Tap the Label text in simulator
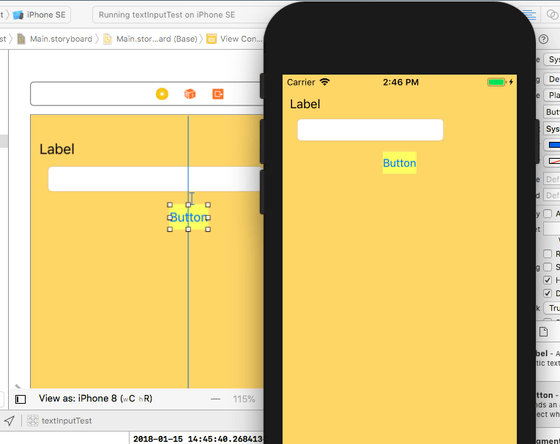 [x=305, y=104]
